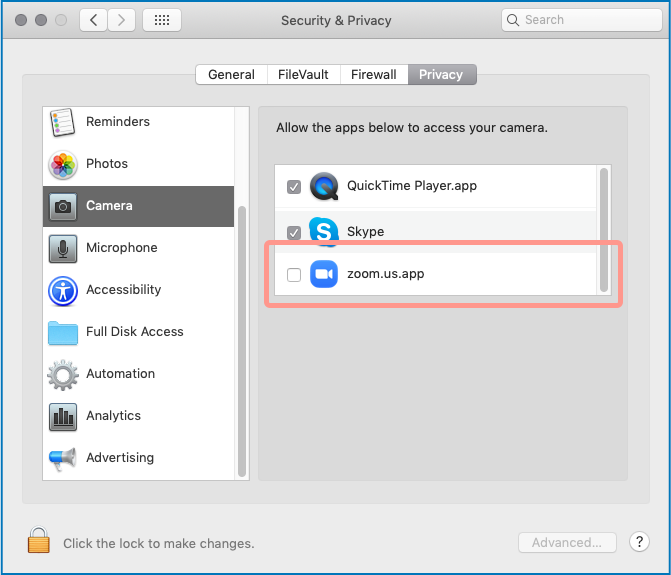Image resolution: width=671 pixels, height=575 pixels.
Task: Switch to the General tab
Action: [232, 74]
